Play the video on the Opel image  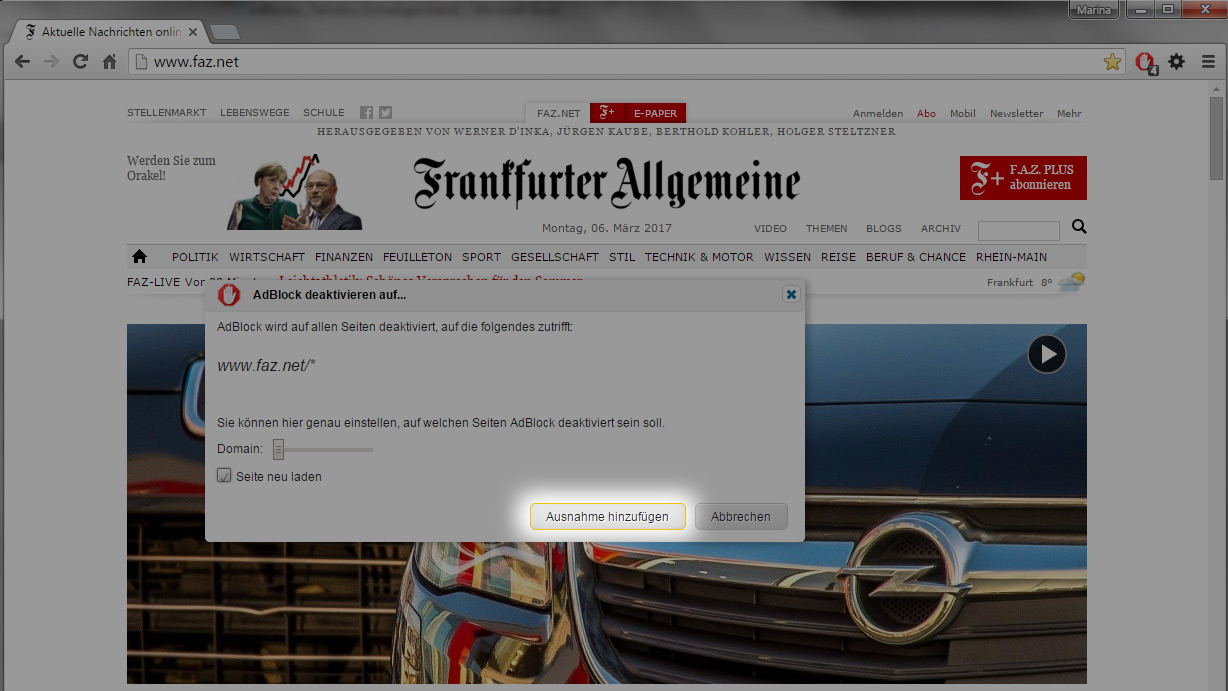tap(1047, 353)
